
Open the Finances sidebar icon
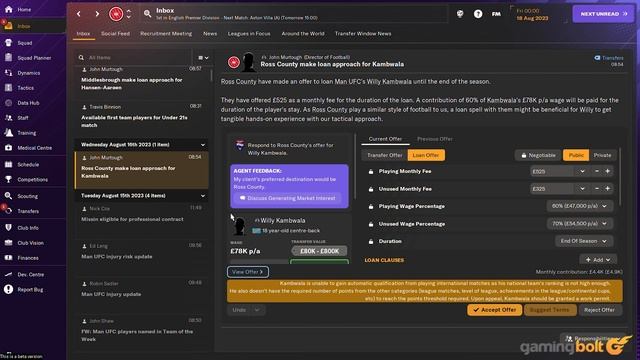tap(9, 258)
